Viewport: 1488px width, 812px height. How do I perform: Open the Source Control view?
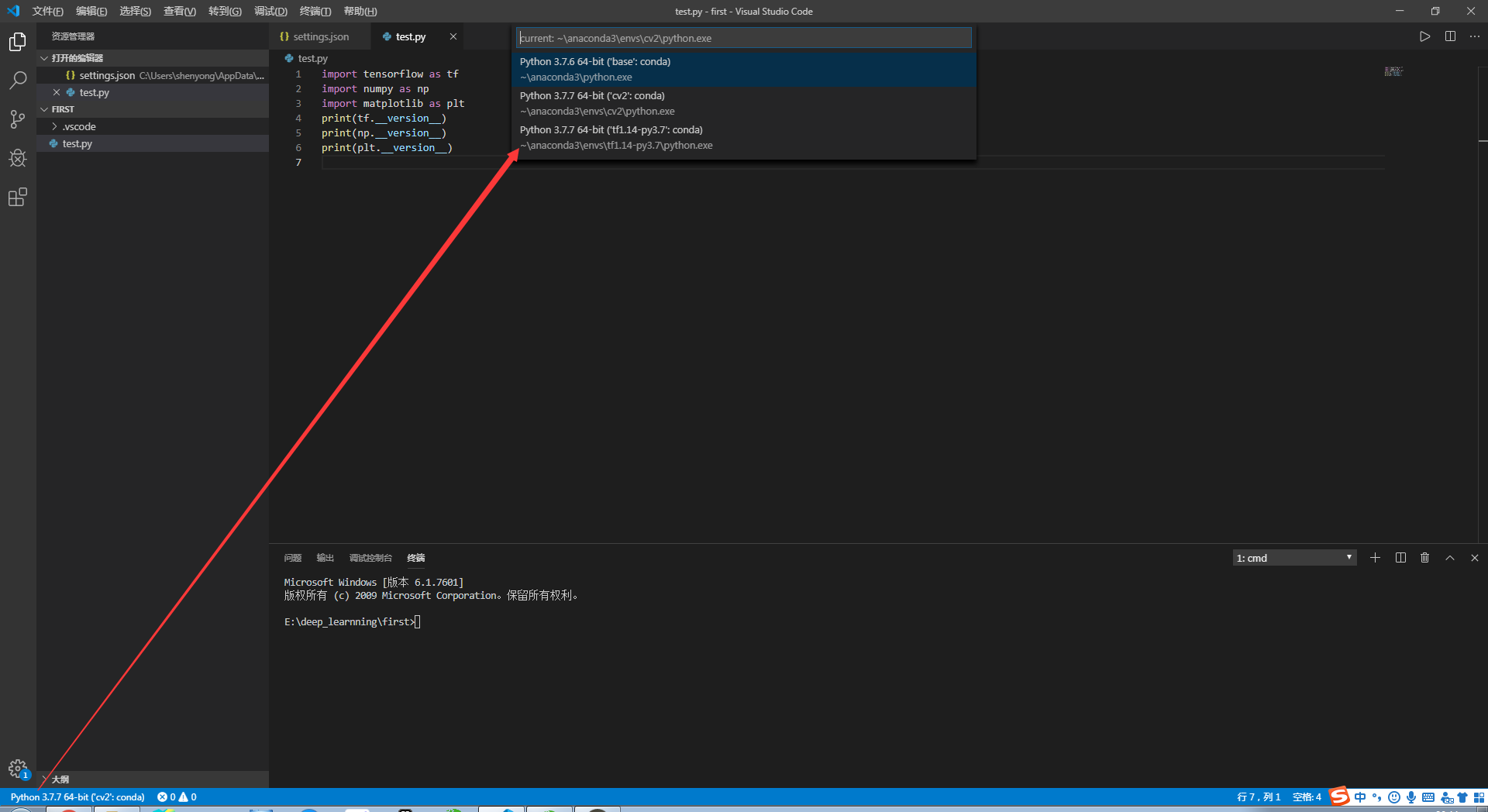18,119
